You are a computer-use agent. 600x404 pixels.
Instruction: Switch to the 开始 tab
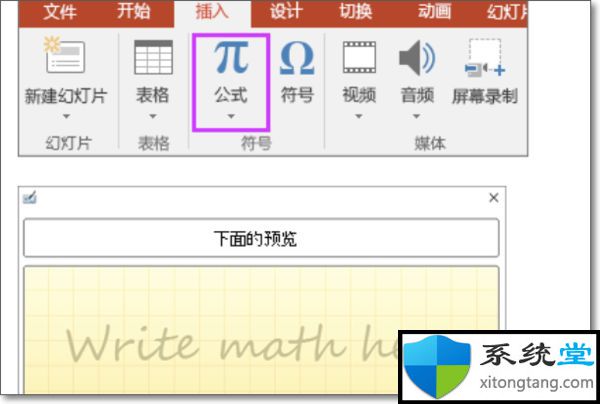click(134, 11)
